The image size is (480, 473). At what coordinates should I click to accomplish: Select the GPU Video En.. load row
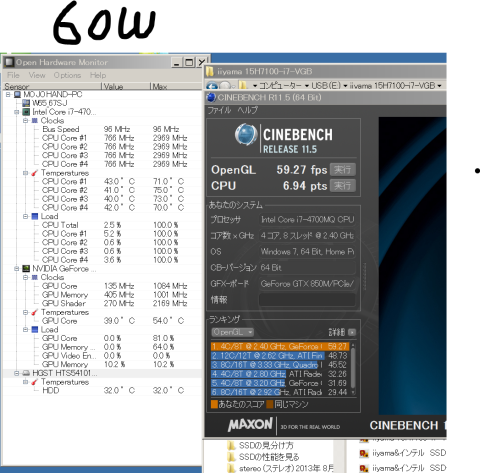[x=102, y=356]
